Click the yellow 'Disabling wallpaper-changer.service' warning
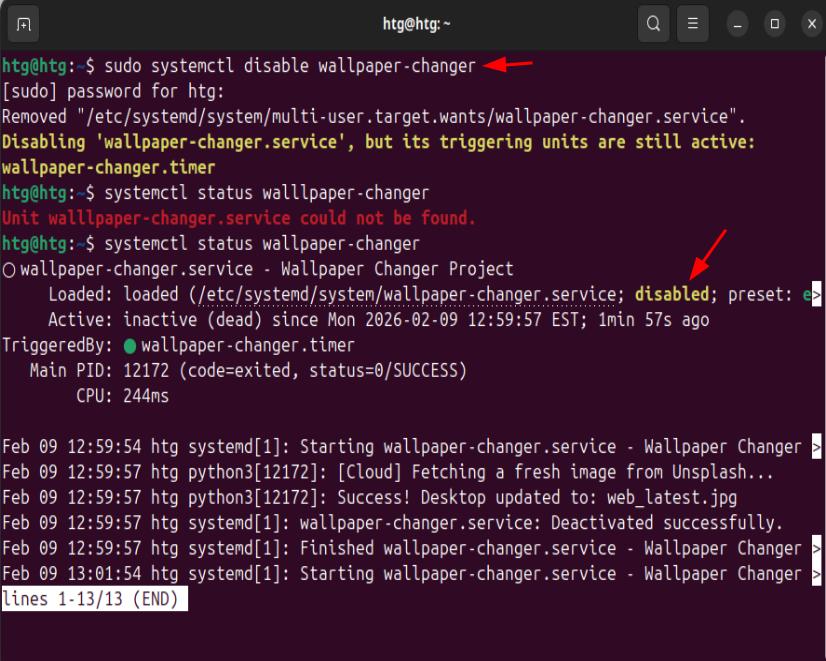The image size is (826, 661). coord(378,142)
